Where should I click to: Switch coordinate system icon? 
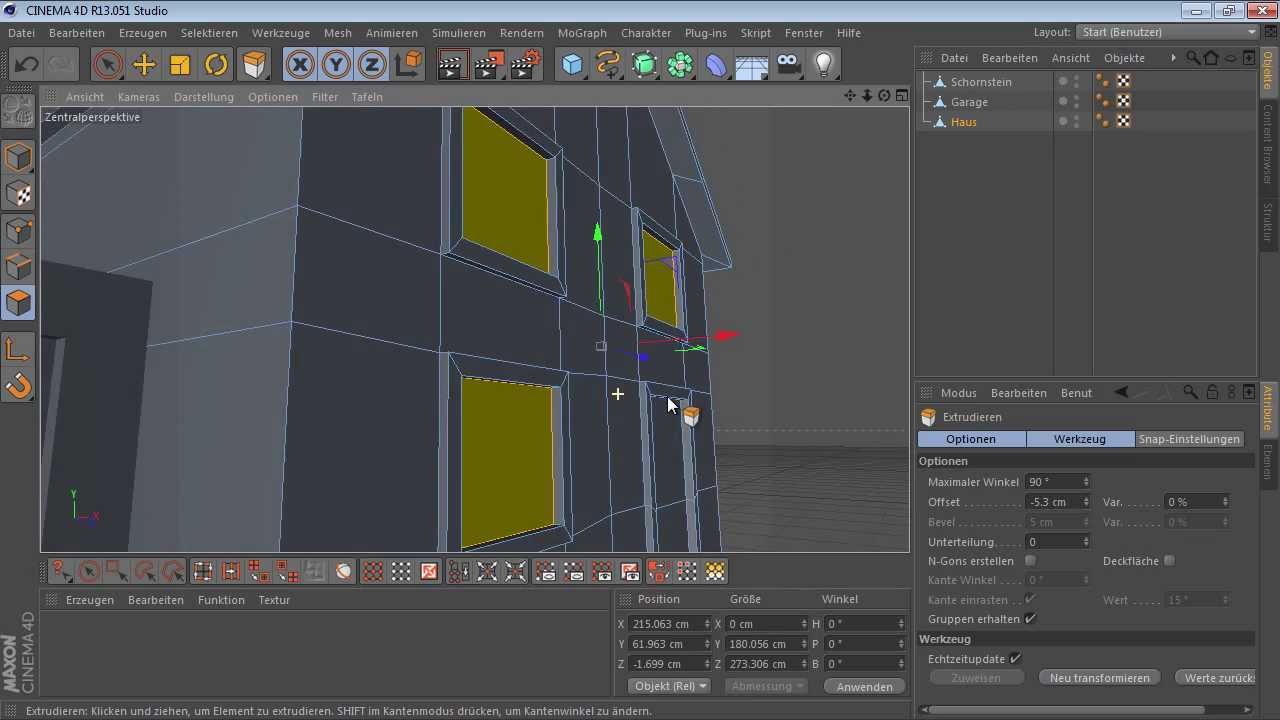click(409, 65)
